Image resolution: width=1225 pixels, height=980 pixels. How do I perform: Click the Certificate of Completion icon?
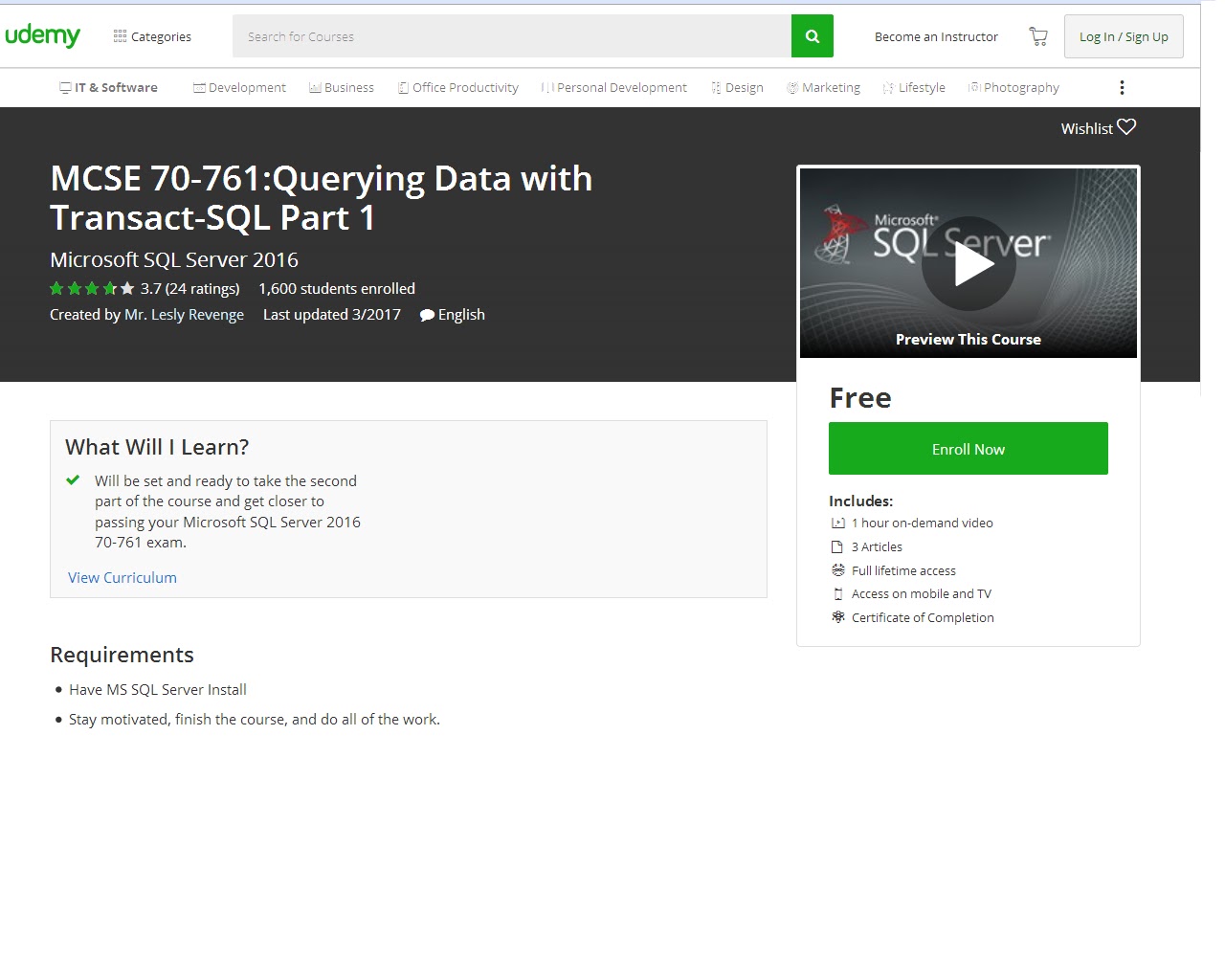coord(838,617)
